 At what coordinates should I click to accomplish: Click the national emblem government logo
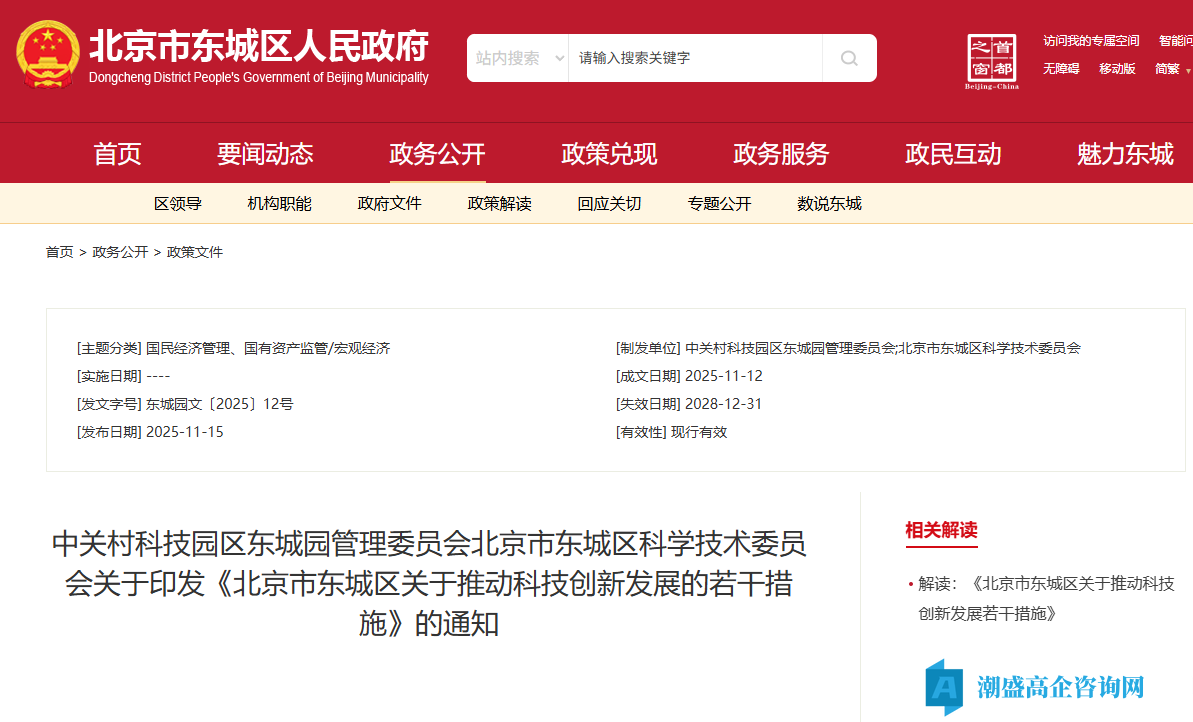[47, 55]
